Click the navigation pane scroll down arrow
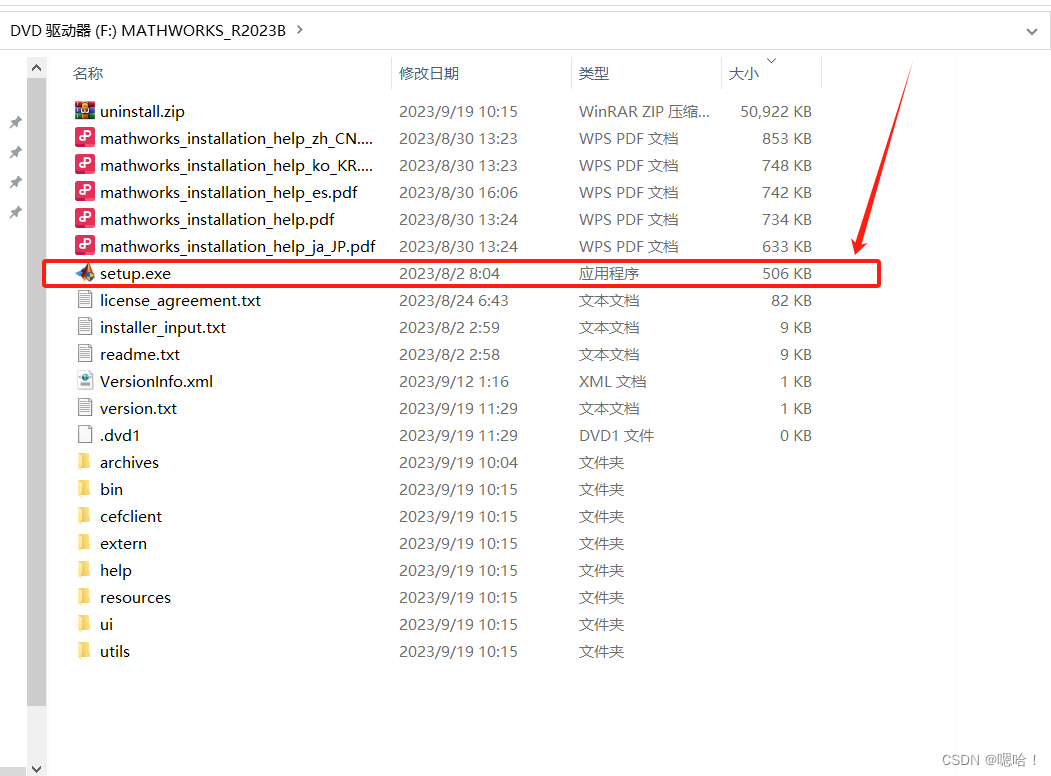 pos(37,769)
